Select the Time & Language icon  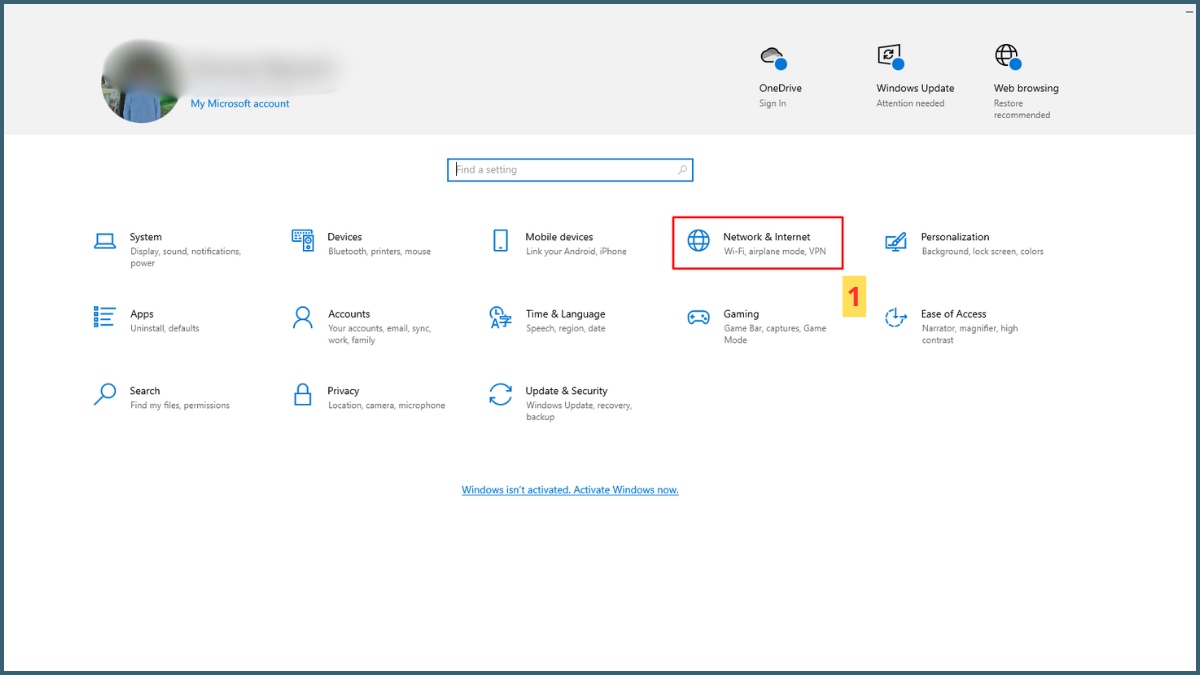pyautogui.click(x=500, y=317)
